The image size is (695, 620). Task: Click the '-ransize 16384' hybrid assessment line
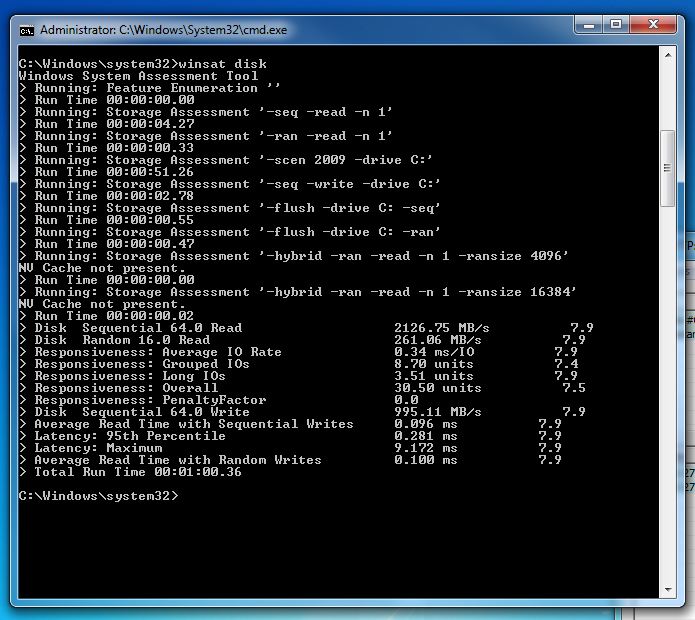point(297,292)
